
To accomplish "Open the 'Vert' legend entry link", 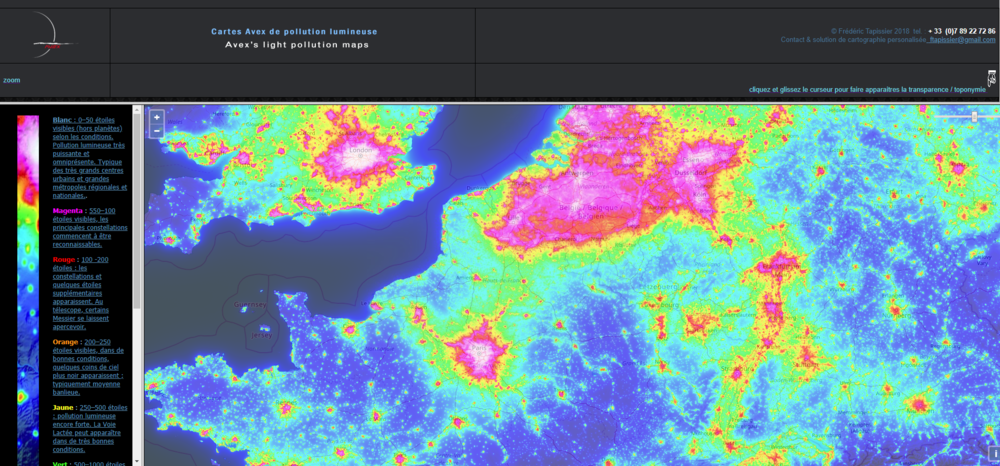I will tap(90, 463).
